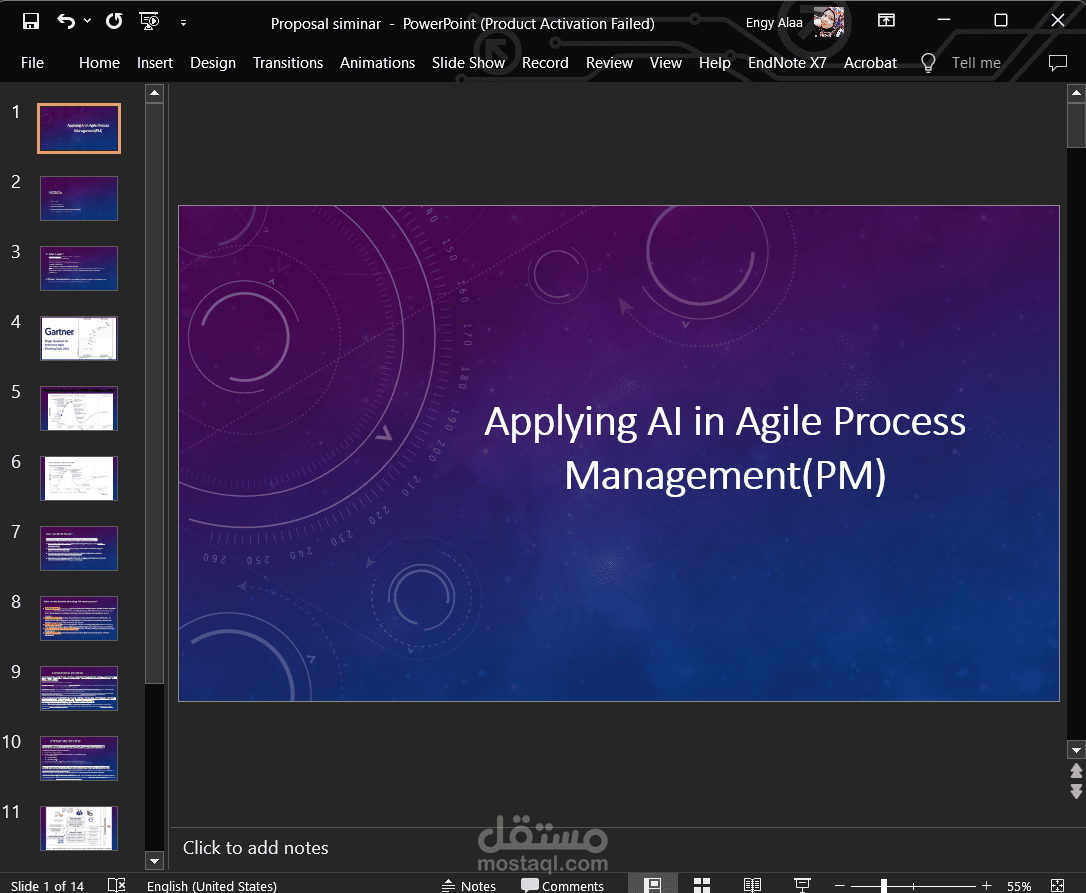
Task: Launch Slide Show view from status bar
Action: point(802,885)
